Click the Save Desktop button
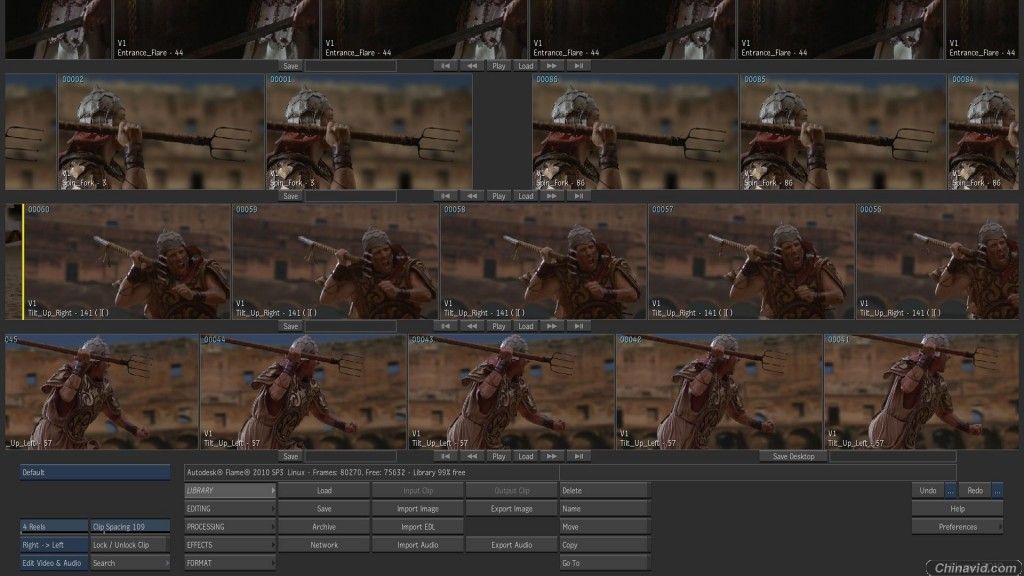This screenshot has width=1024, height=576. pos(793,456)
